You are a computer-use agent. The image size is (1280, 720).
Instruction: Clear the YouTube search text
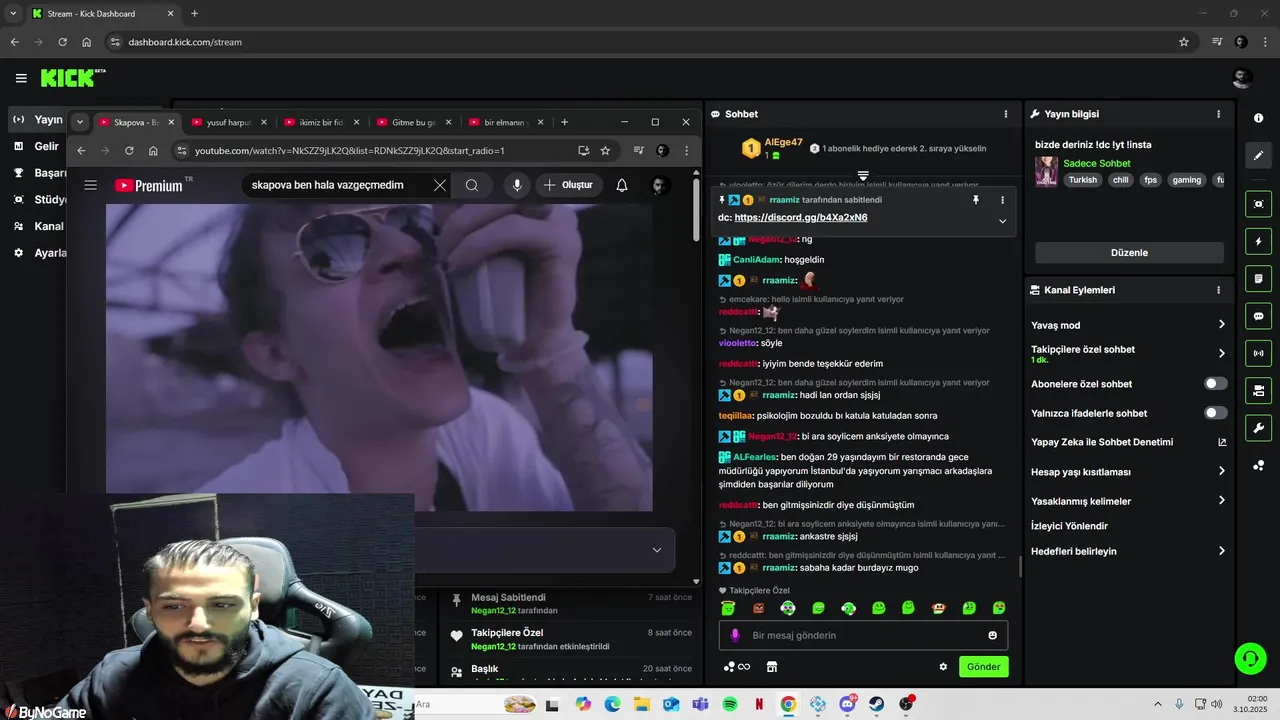(440, 185)
